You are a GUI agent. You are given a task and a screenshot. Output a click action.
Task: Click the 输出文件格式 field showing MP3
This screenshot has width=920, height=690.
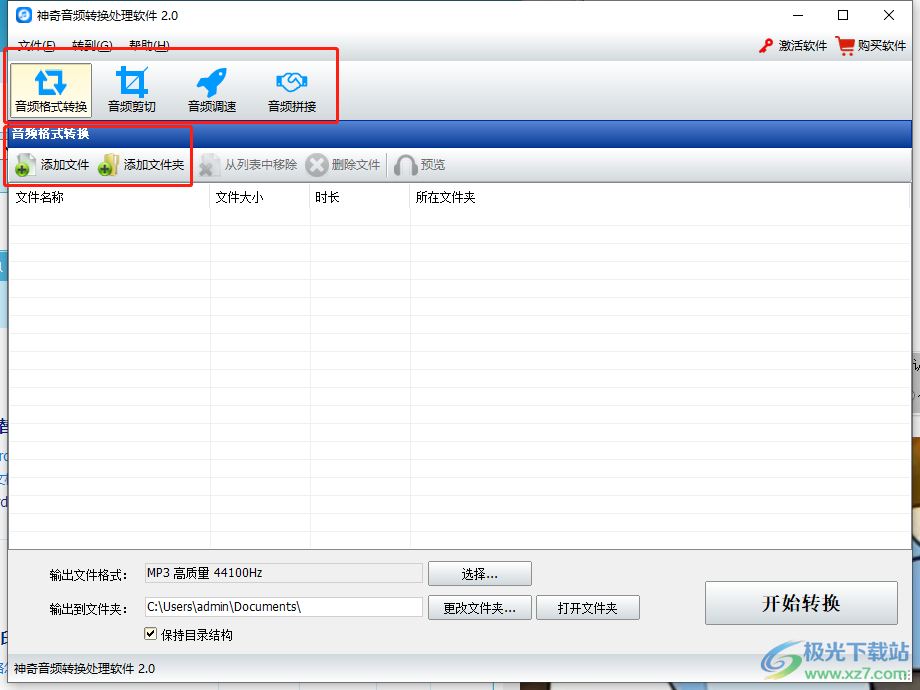(x=283, y=573)
